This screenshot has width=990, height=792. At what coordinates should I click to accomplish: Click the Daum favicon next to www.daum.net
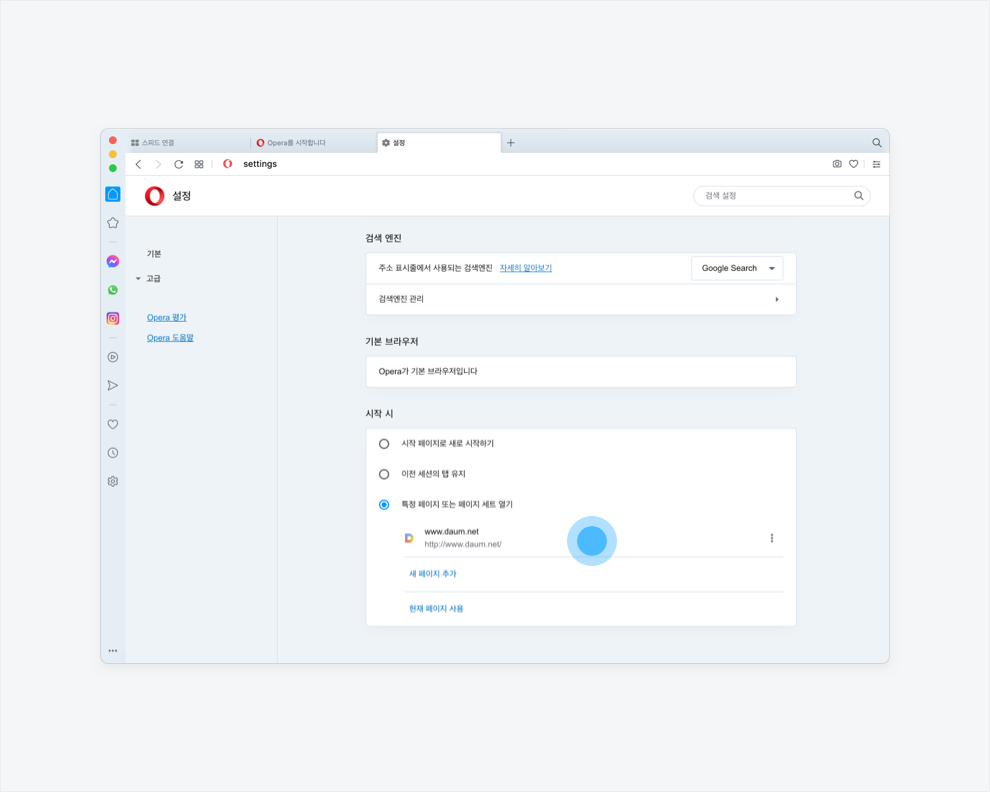tap(409, 538)
